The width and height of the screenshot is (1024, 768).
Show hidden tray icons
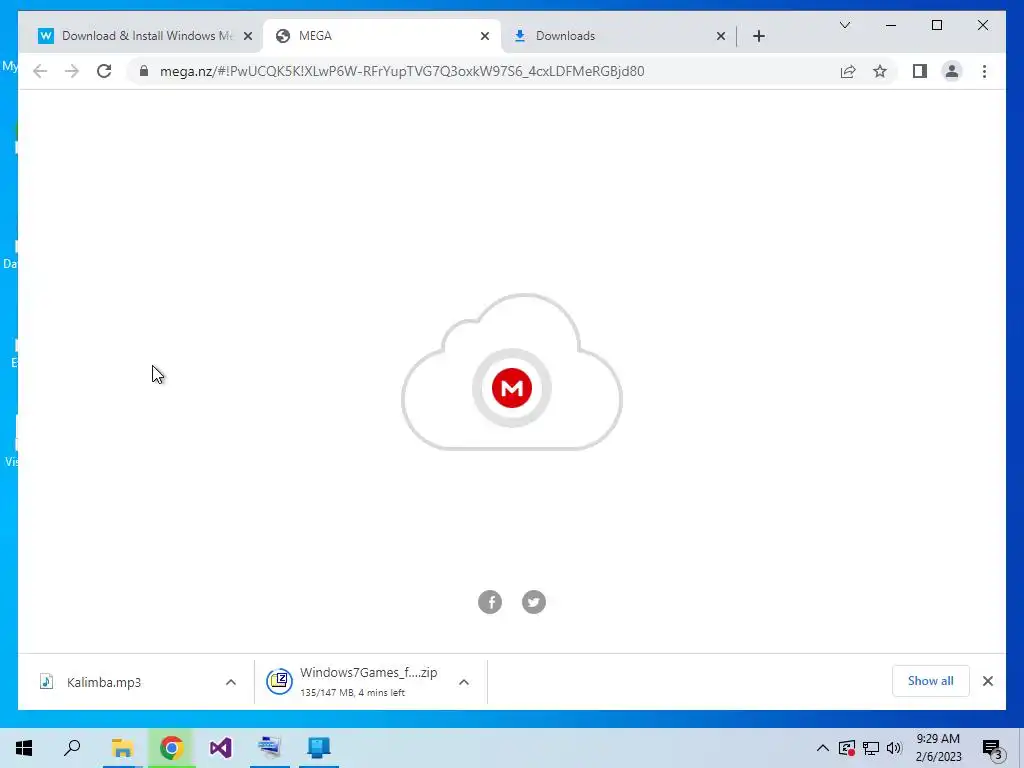tap(823, 748)
